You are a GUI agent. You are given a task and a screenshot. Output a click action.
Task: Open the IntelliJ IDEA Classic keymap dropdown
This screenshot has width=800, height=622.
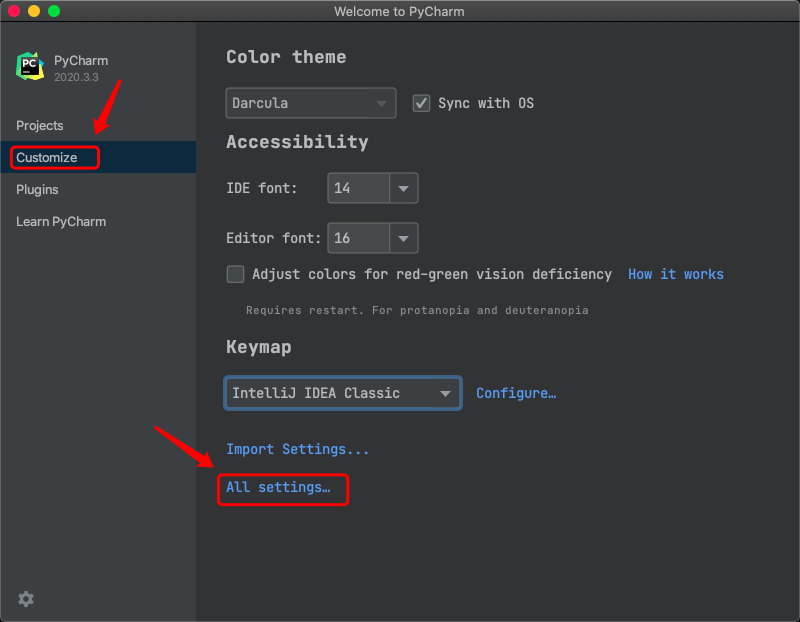[342, 393]
